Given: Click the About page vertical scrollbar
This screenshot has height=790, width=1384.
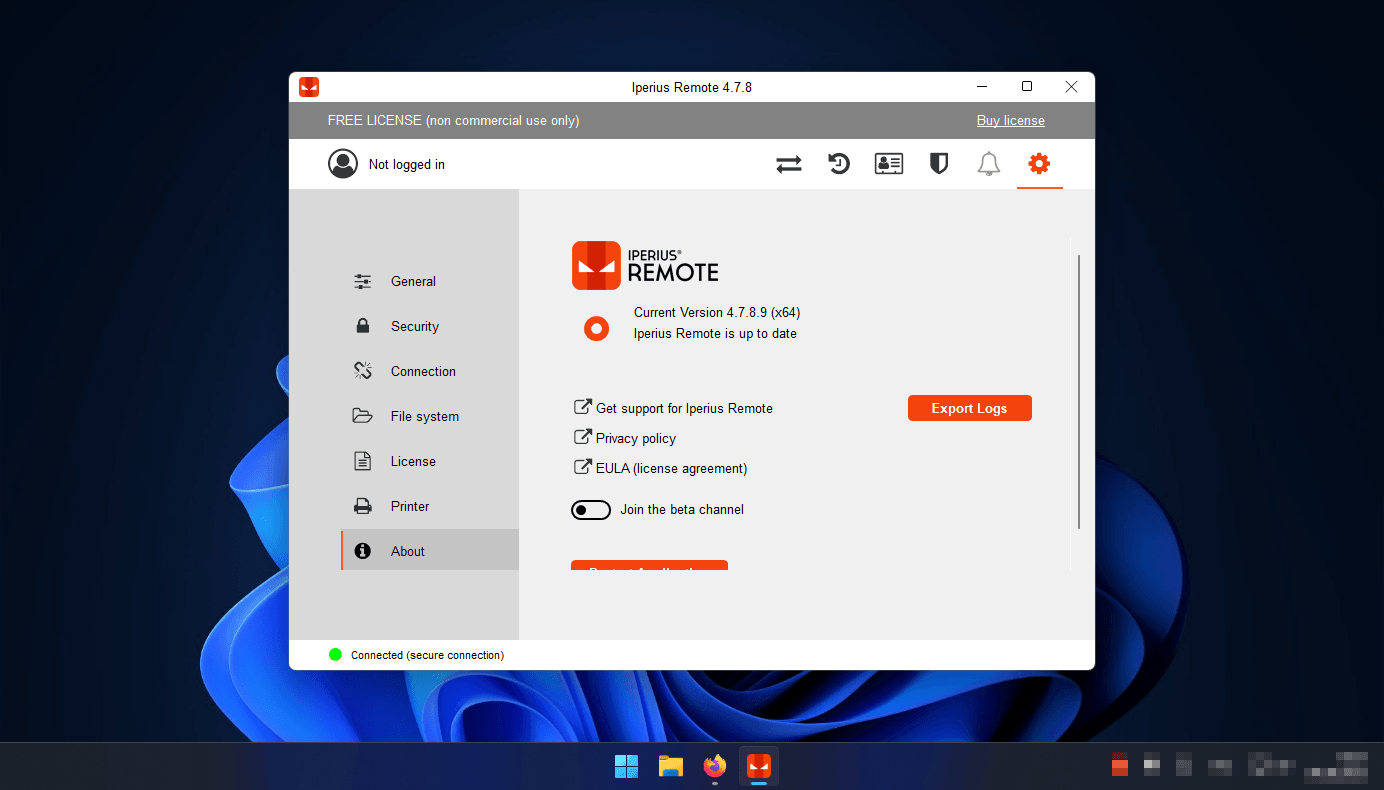Looking at the screenshot, I should click(x=1079, y=392).
